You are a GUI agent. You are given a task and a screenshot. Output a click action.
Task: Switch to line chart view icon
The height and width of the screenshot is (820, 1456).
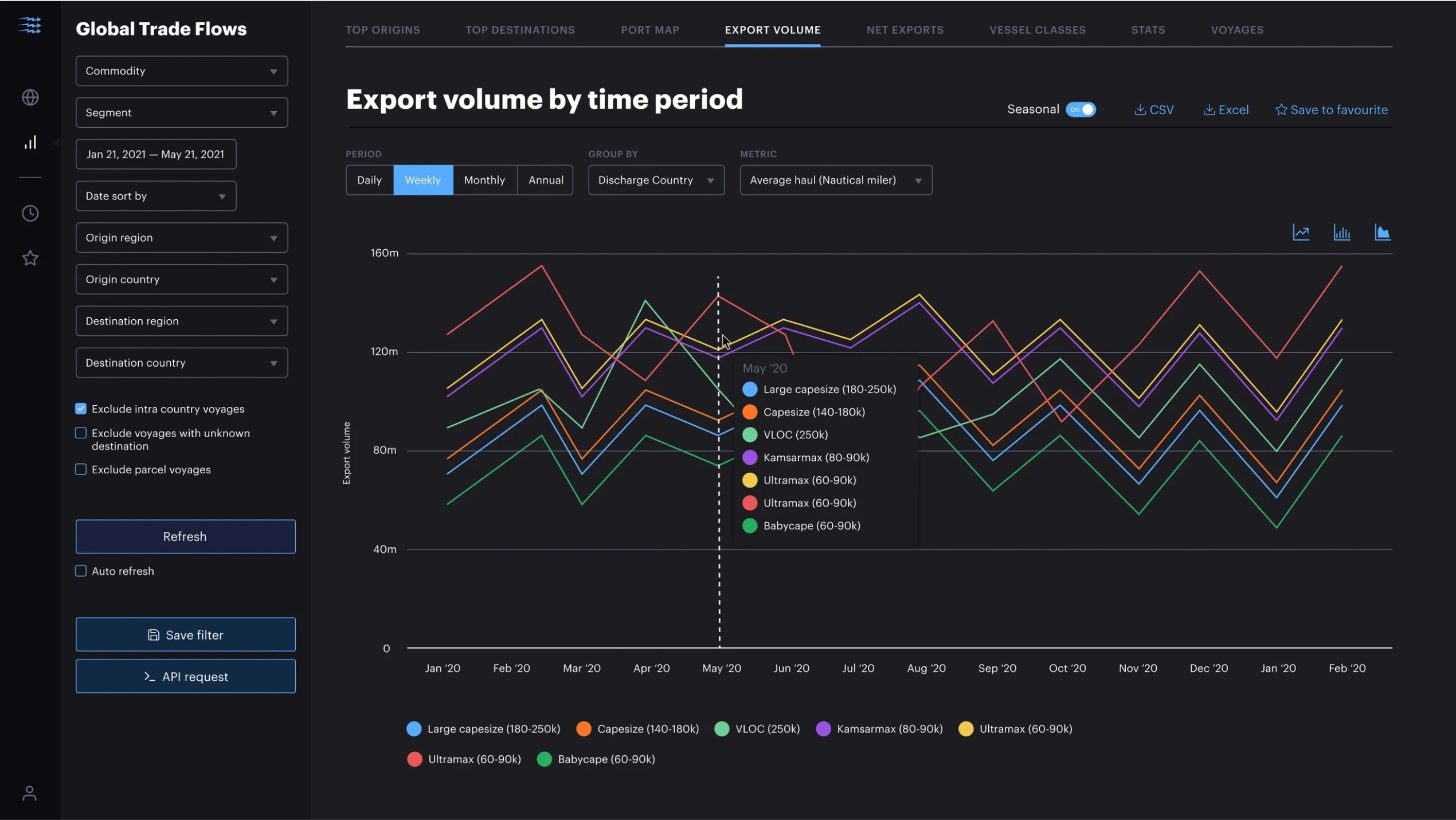pos(1301,233)
